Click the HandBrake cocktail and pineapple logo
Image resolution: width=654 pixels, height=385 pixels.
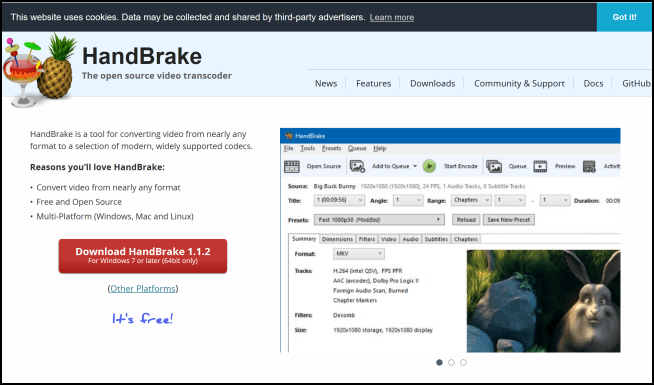point(40,69)
